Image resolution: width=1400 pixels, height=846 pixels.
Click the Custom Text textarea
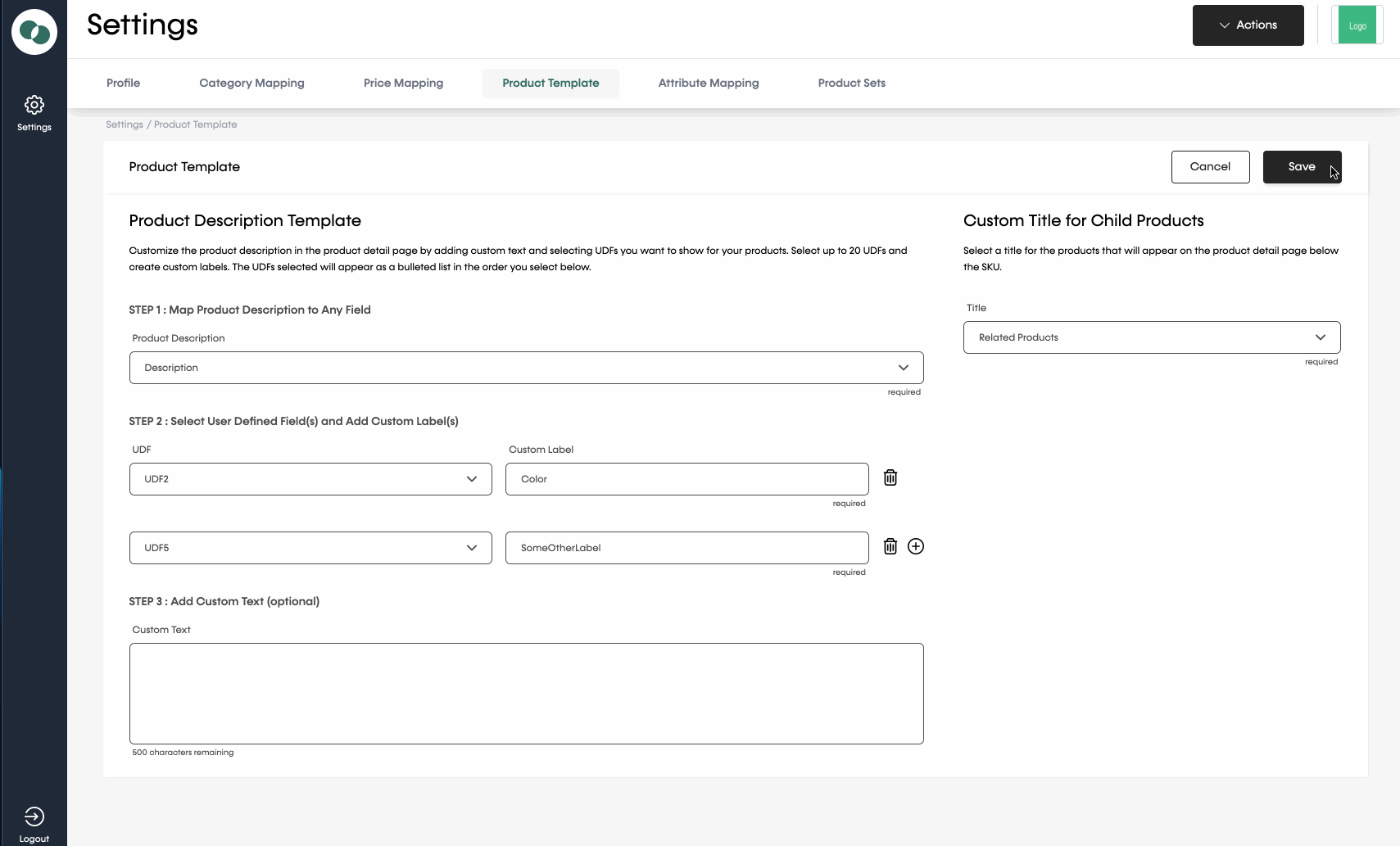pos(526,694)
